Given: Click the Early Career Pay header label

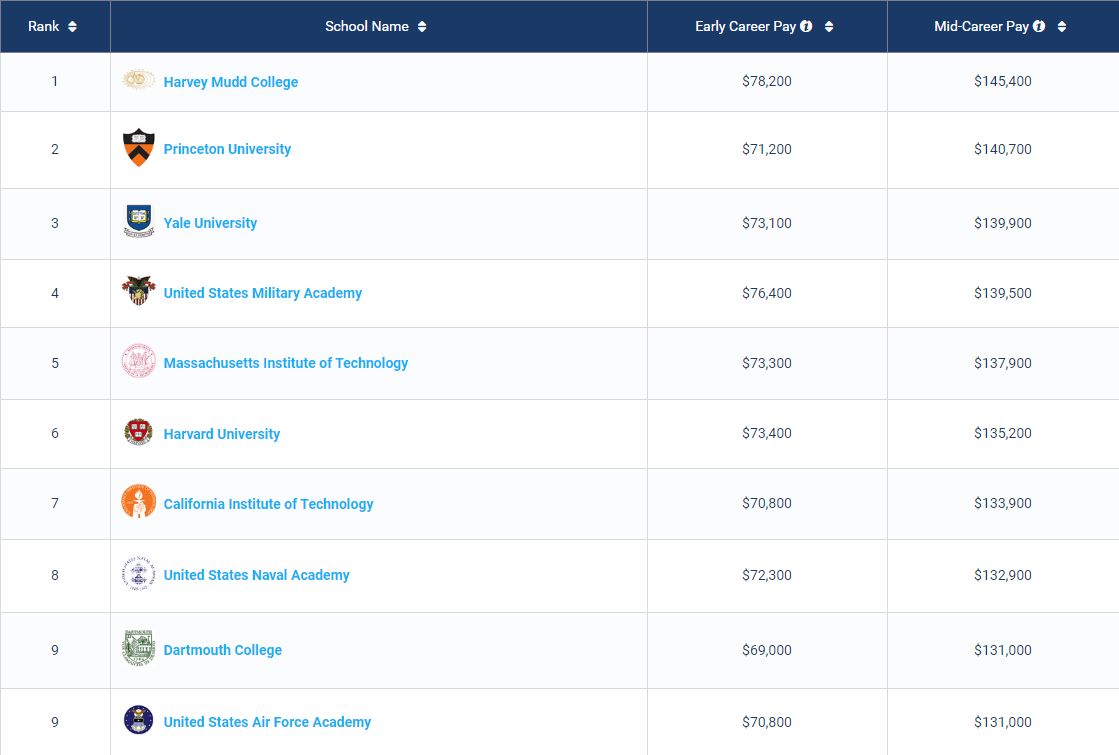Looking at the screenshot, I should 745,26.
